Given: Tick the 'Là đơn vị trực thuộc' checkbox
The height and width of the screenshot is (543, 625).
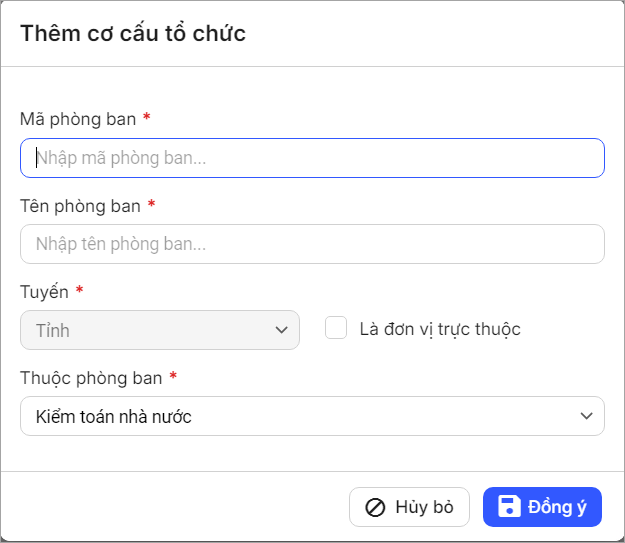Looking at the screenshot, I should 336,328.
